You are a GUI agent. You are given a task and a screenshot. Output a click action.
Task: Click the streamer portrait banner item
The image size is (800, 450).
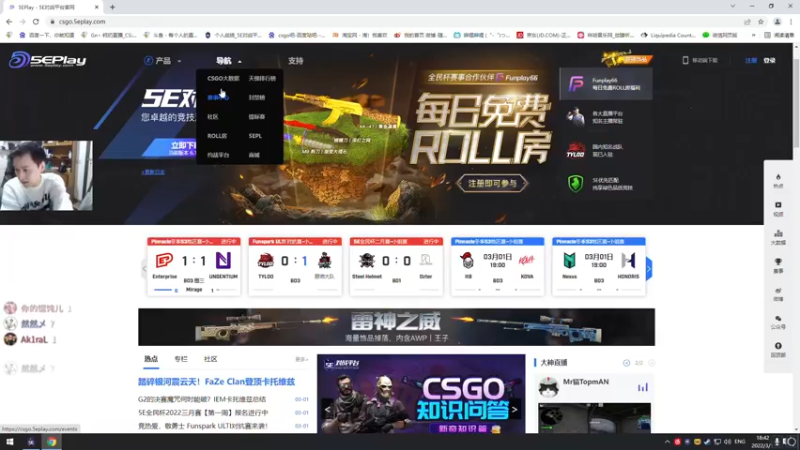(606, 117)
